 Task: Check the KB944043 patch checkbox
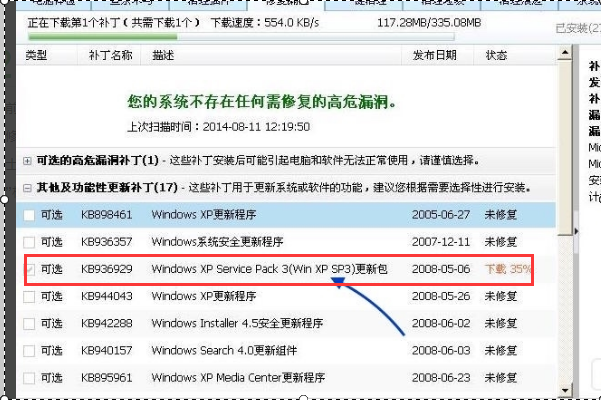pyautogui.click(x=29, y=297)
